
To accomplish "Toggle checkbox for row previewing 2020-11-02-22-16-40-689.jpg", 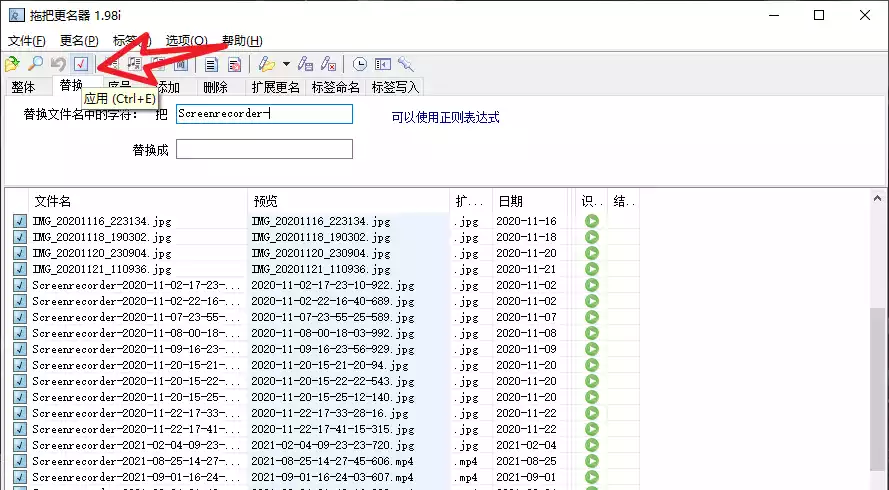I will 20,301.
